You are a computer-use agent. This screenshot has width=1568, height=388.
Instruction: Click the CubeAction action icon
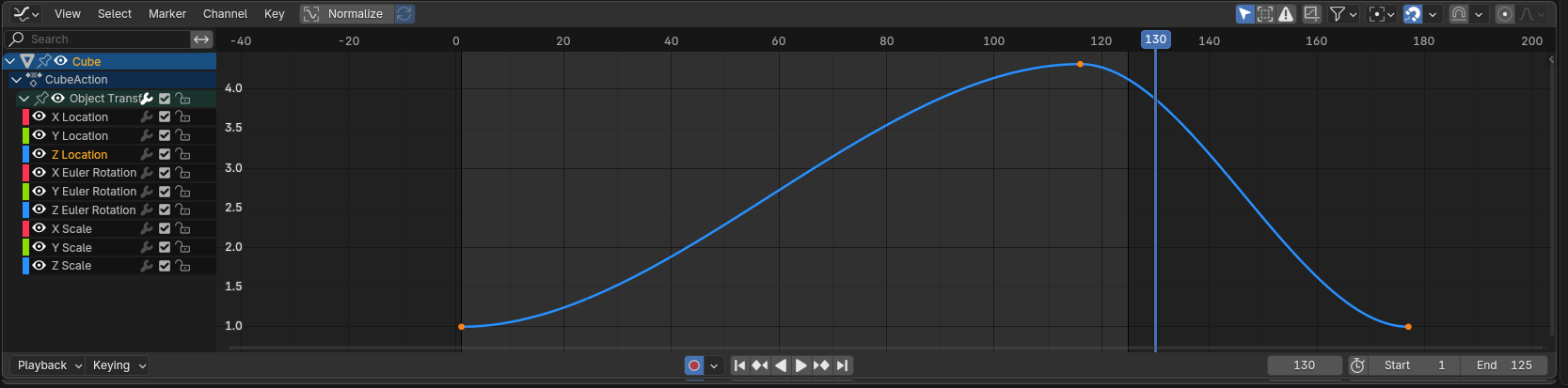[34, 80]
